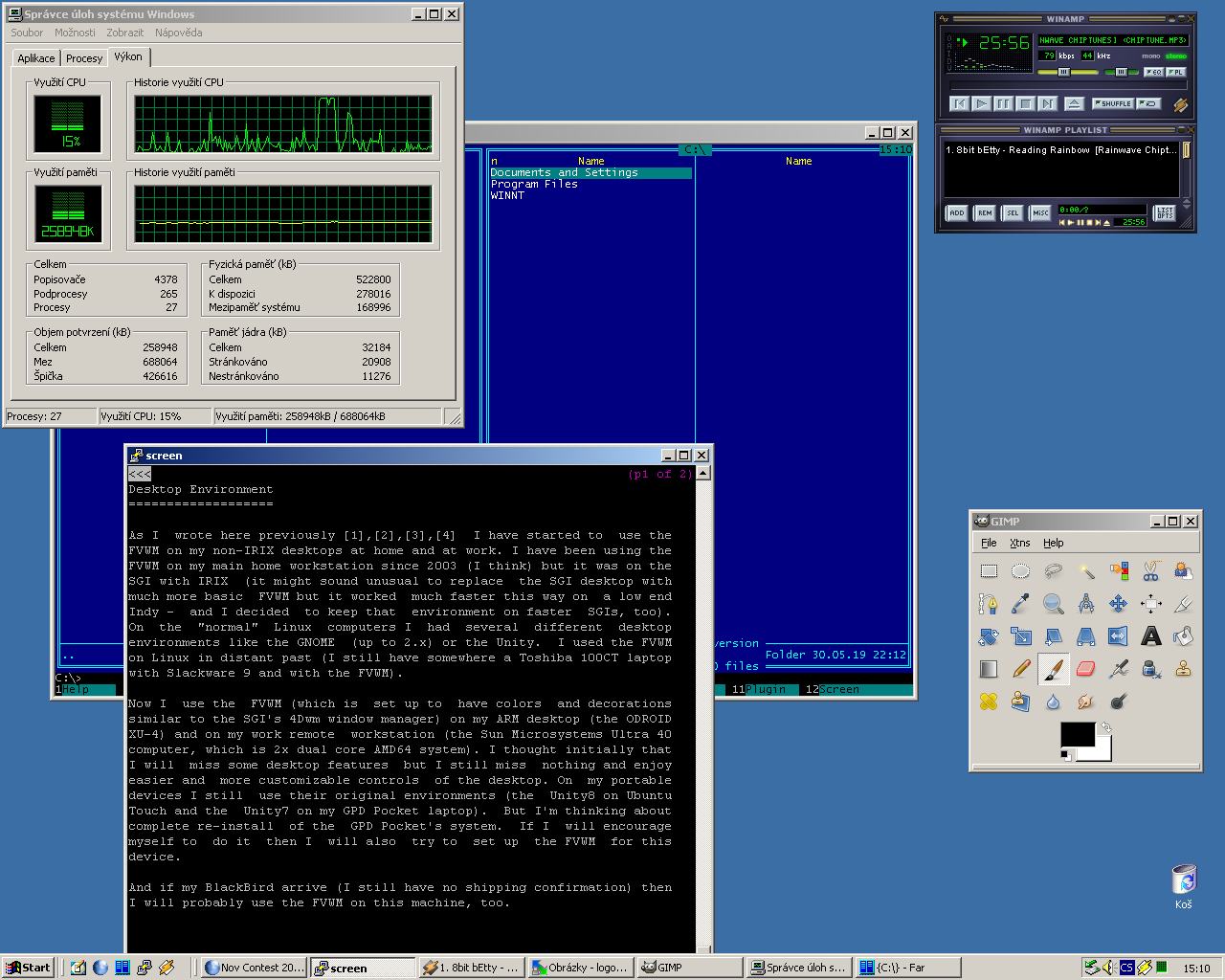1225x980 pixels.
Task: Select the Eraser tool in GIMP
Action: coord(1085,668)
